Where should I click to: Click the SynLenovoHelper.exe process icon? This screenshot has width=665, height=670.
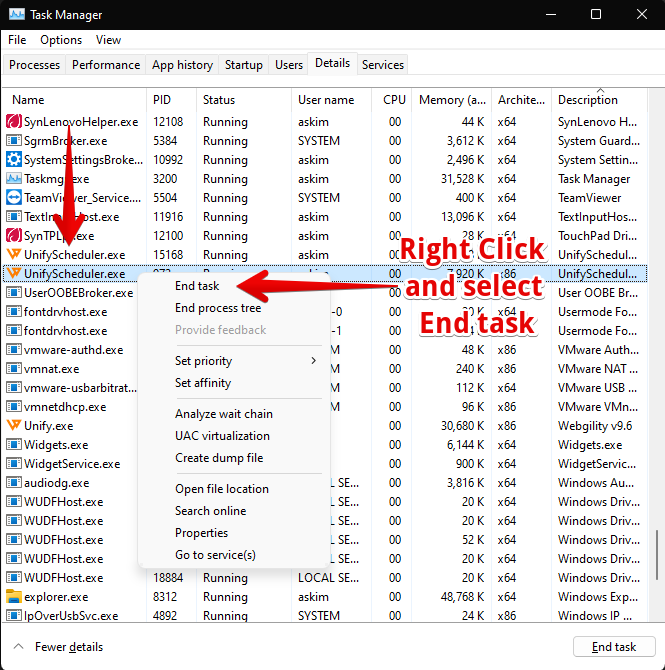pyautogui.click(x=14, y=122)
